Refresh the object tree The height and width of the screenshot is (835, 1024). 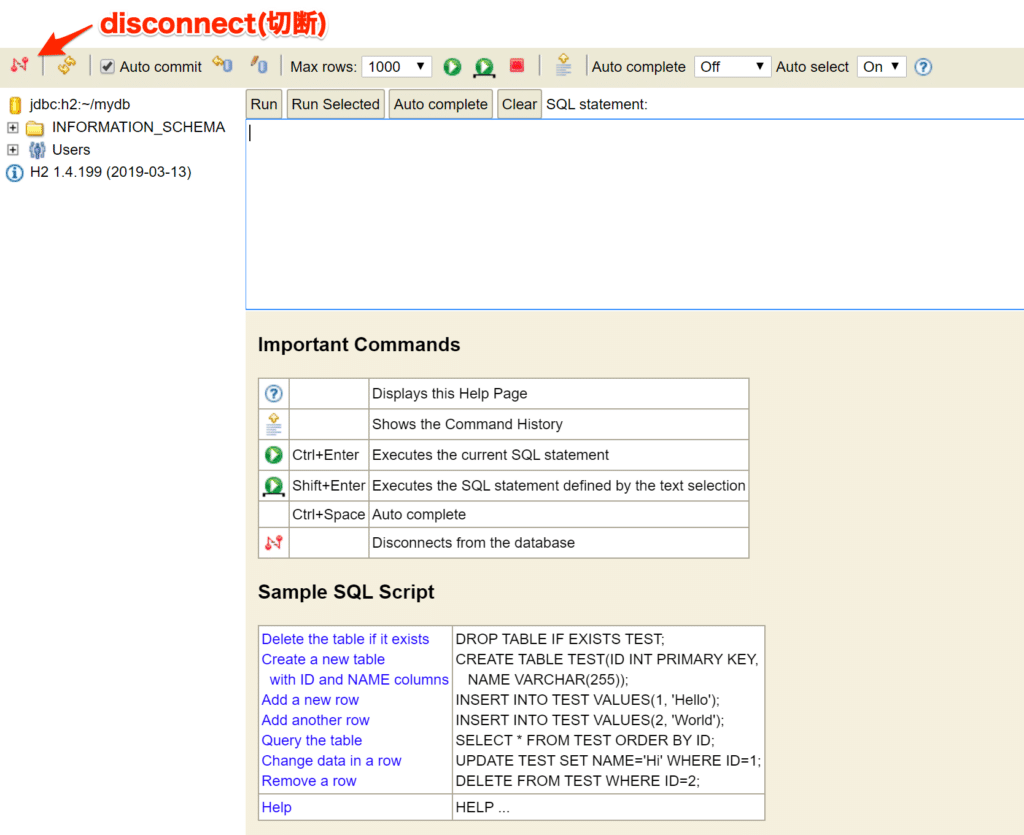(x=67, y=66)
